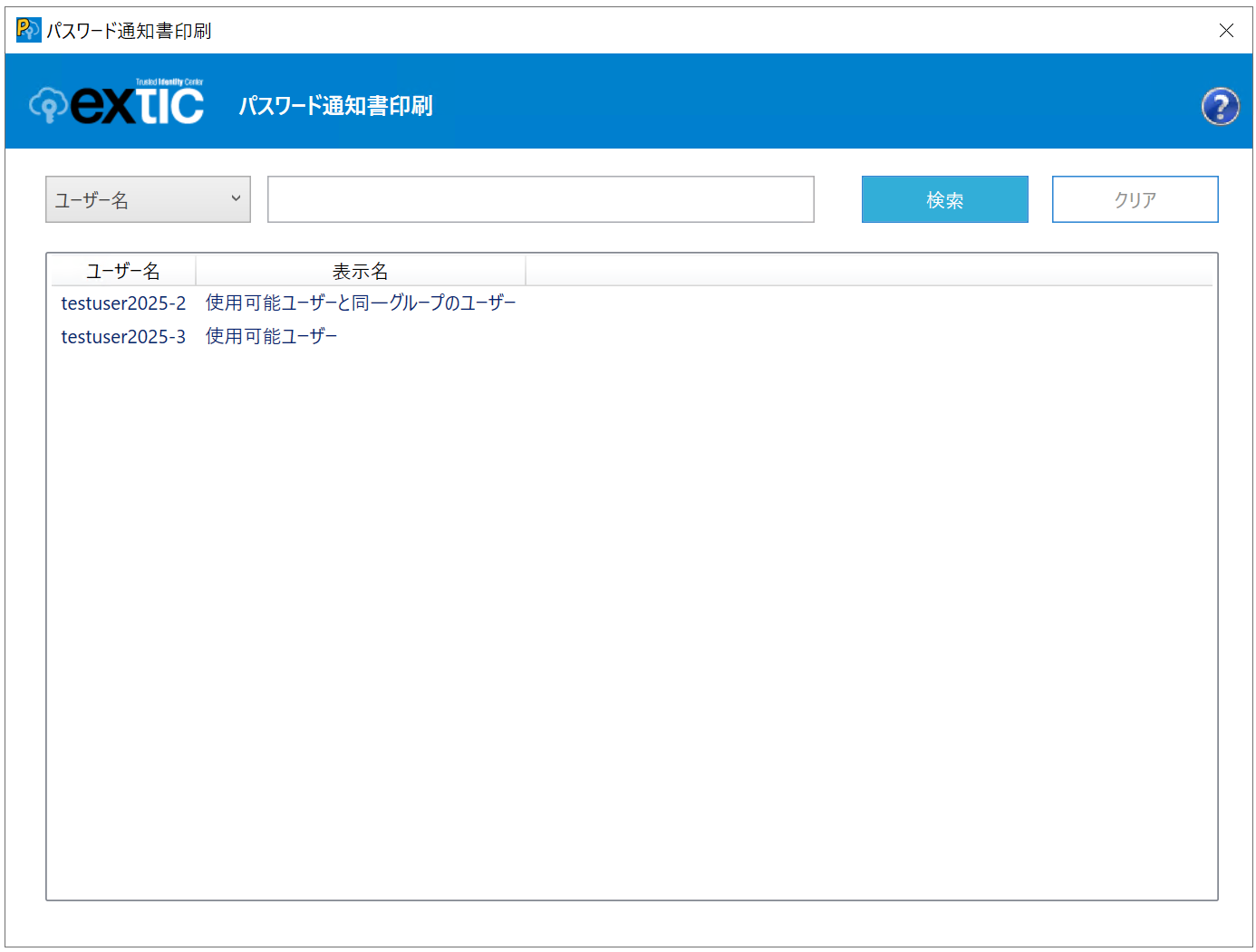Click the クリア button

click(x=1135, y=199)
